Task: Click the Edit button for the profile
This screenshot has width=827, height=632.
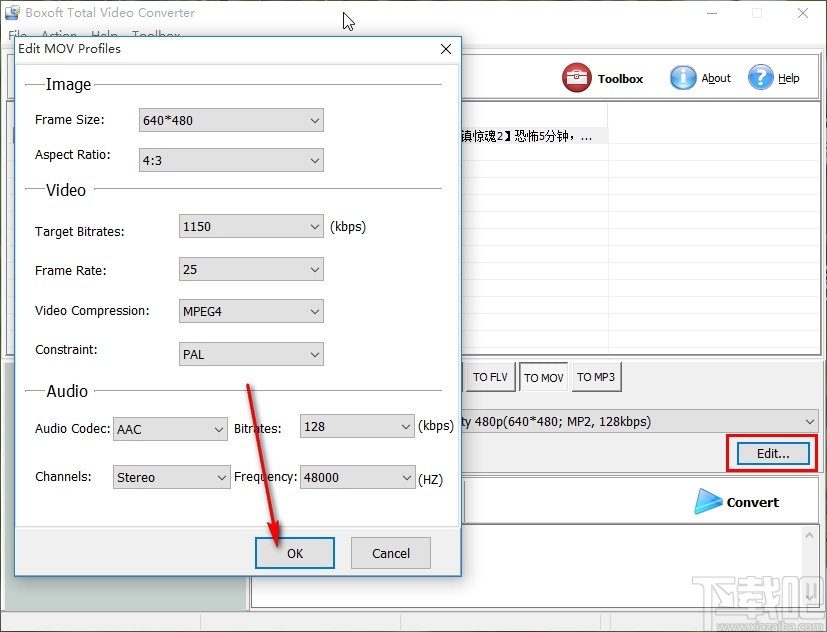Action: point(770,453)
